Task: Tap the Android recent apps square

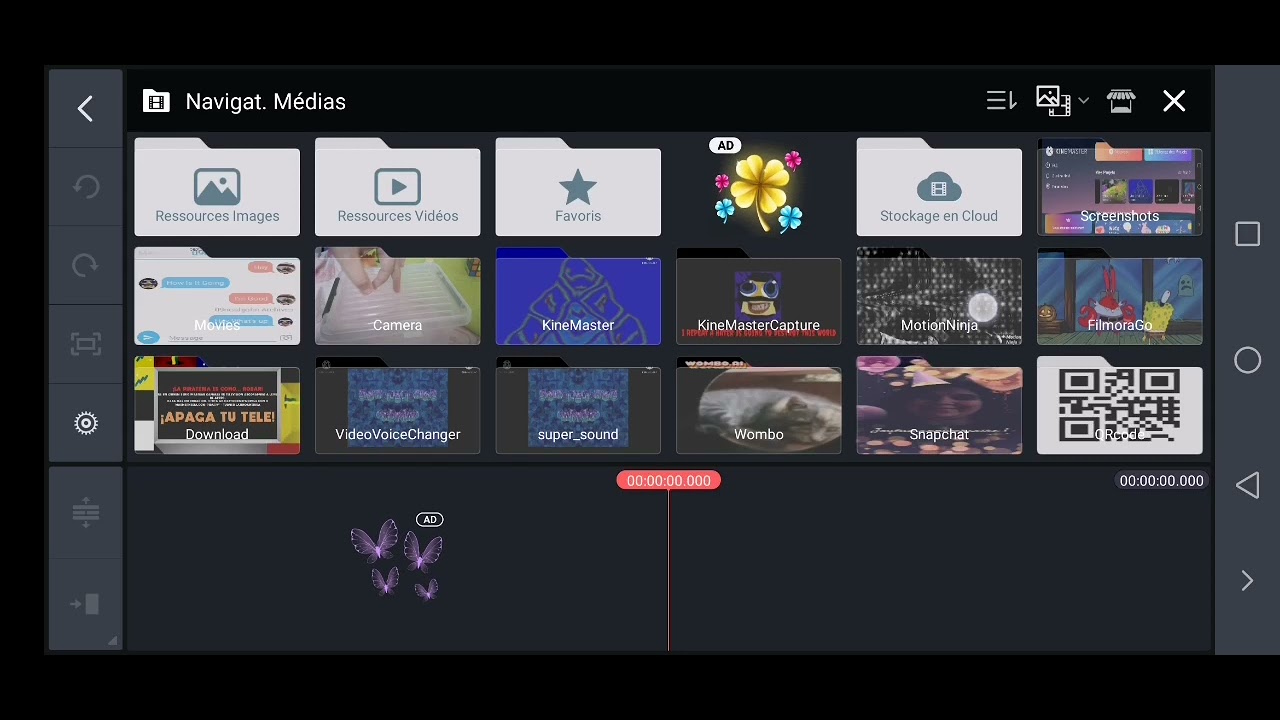Action: [x=1247, y=234]
